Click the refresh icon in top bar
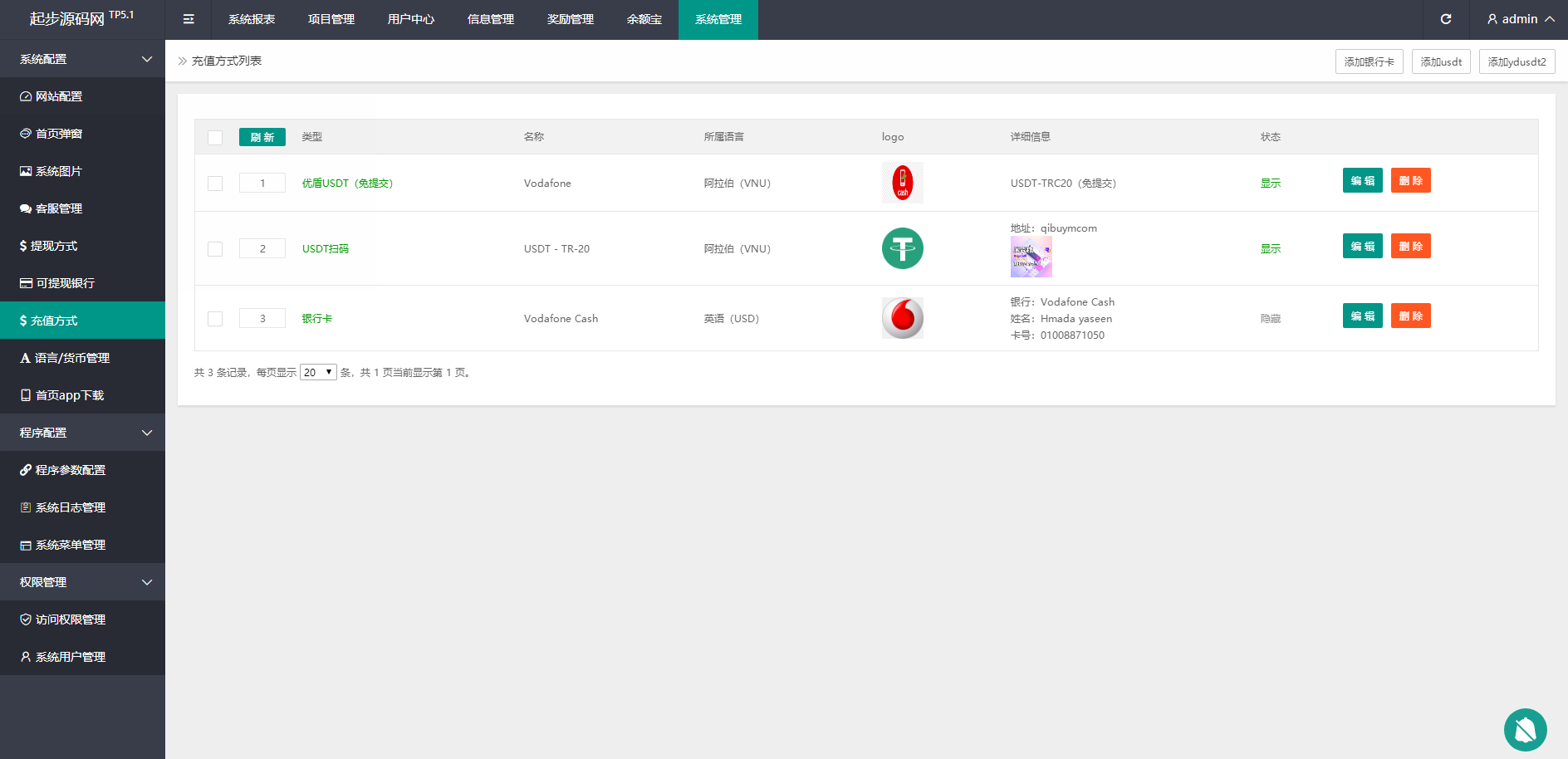1568x759 pixels. click(x=1446, y=19)
